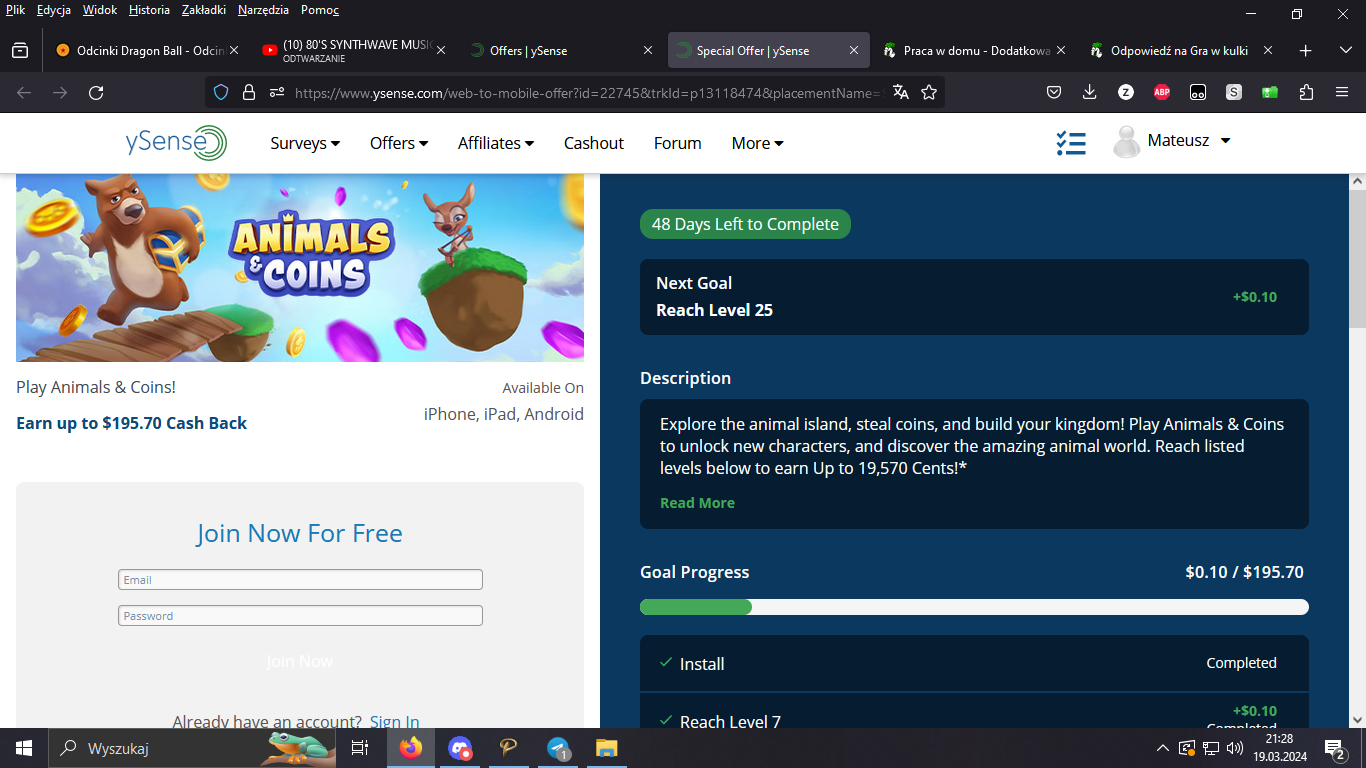The height and width of the screenshot is (768, 1366).
Task: Expand description with Read More
Action: click(x=697, y=503)
